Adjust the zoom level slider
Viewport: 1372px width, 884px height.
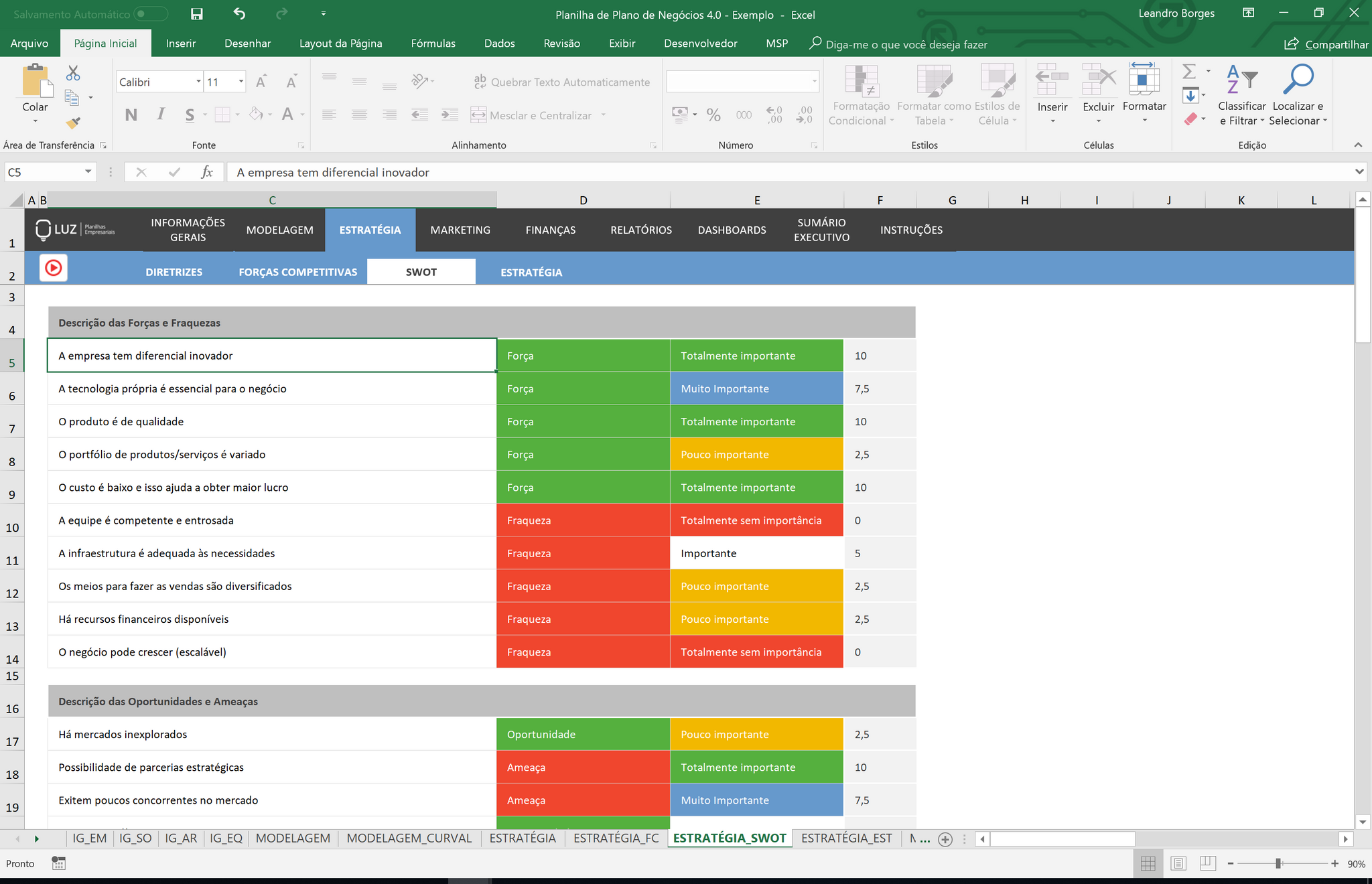click(x=1278, y=864)
